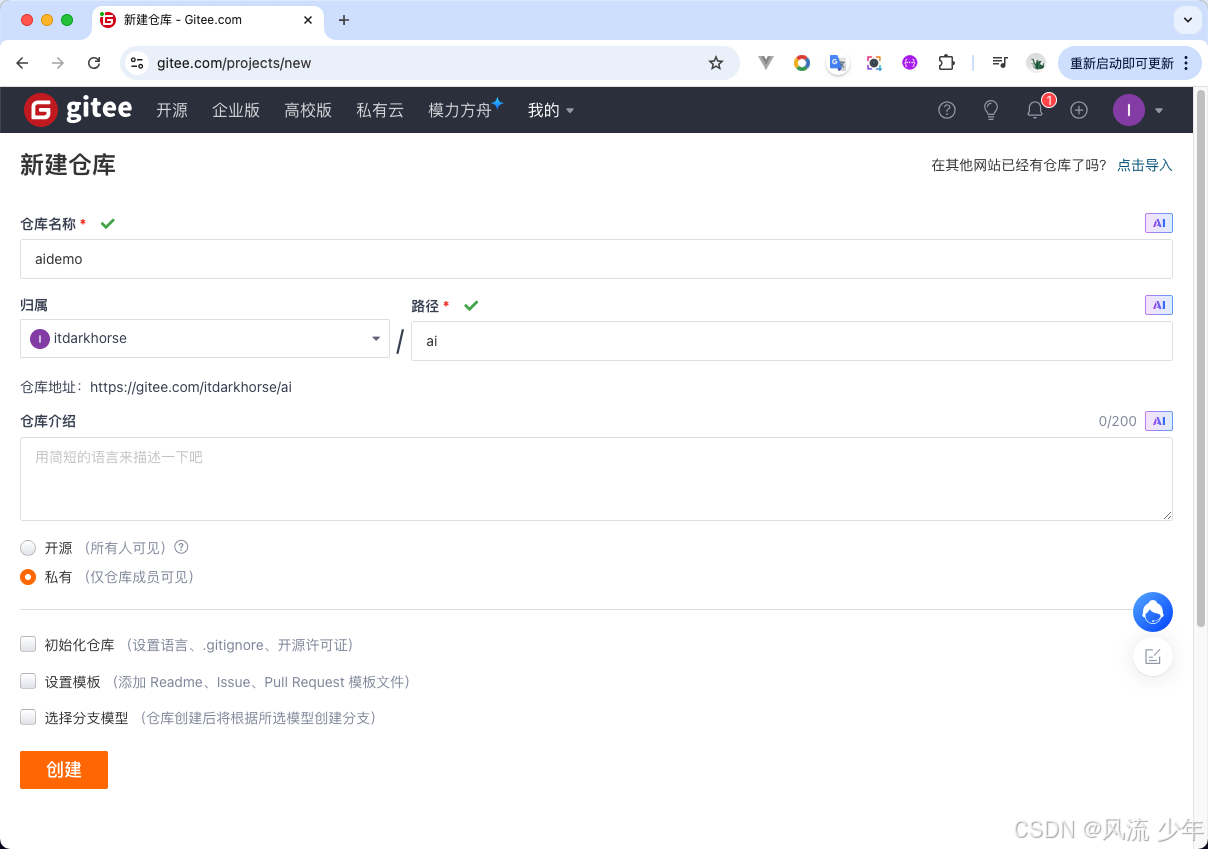Click the 0/200 character counter
This screenshot has height=849, width=1208.
[x=1118, y=421]
